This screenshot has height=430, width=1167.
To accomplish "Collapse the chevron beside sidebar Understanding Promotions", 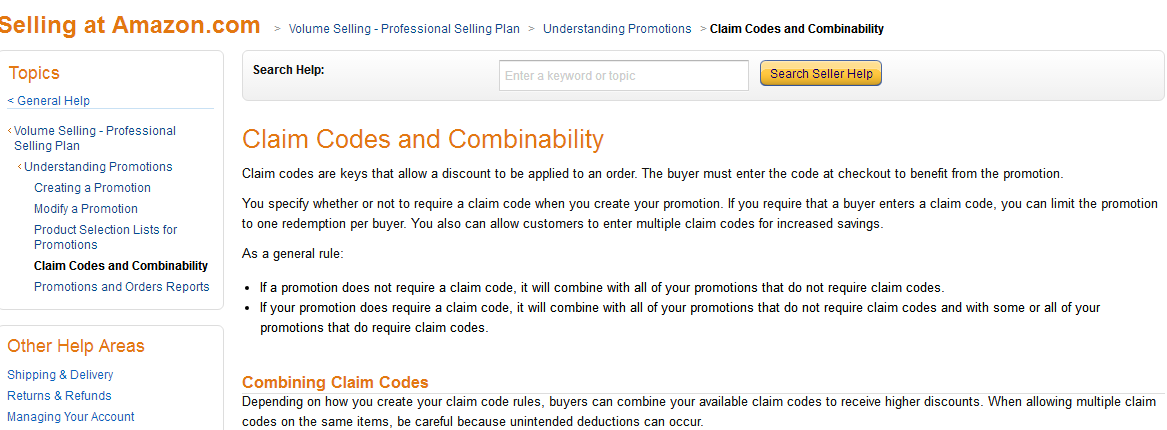I will [x=20, y=167].
